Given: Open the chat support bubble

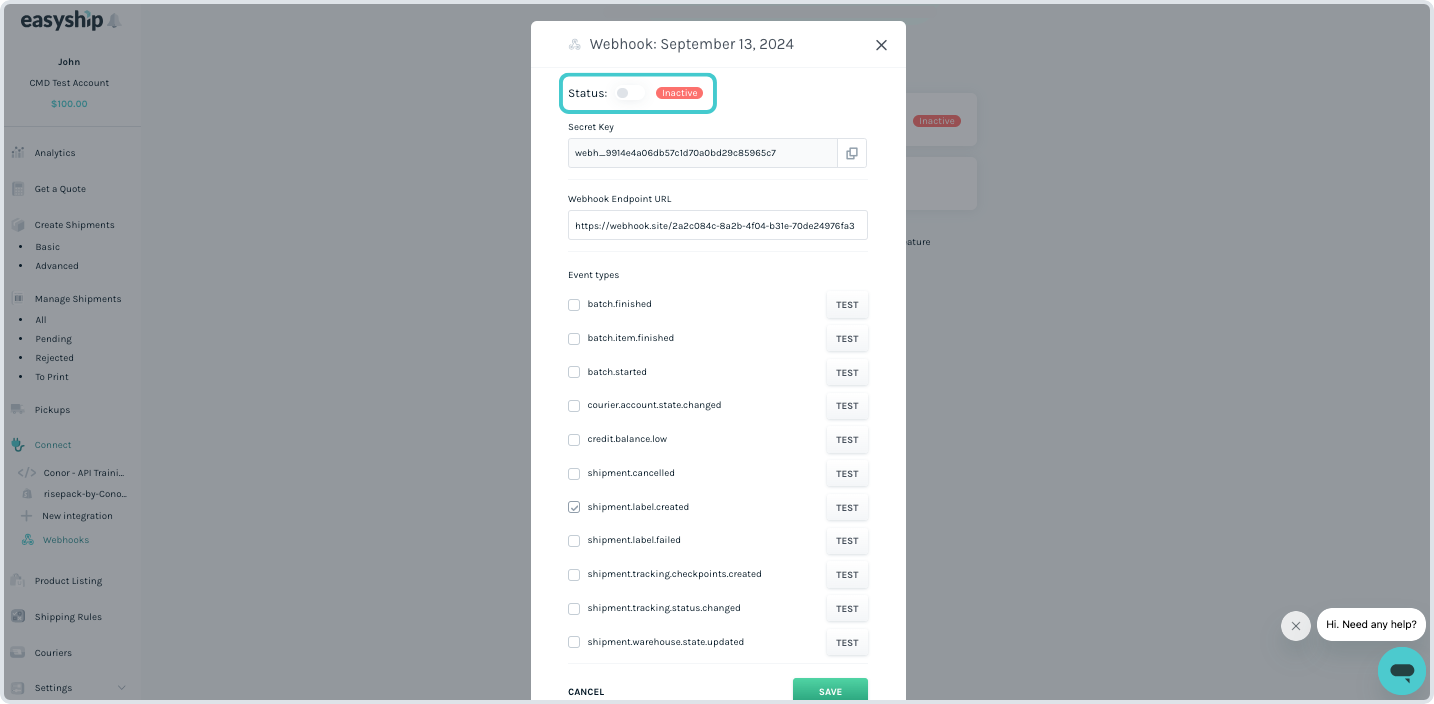Looking at the screenshot, I should pos(1401,670).
